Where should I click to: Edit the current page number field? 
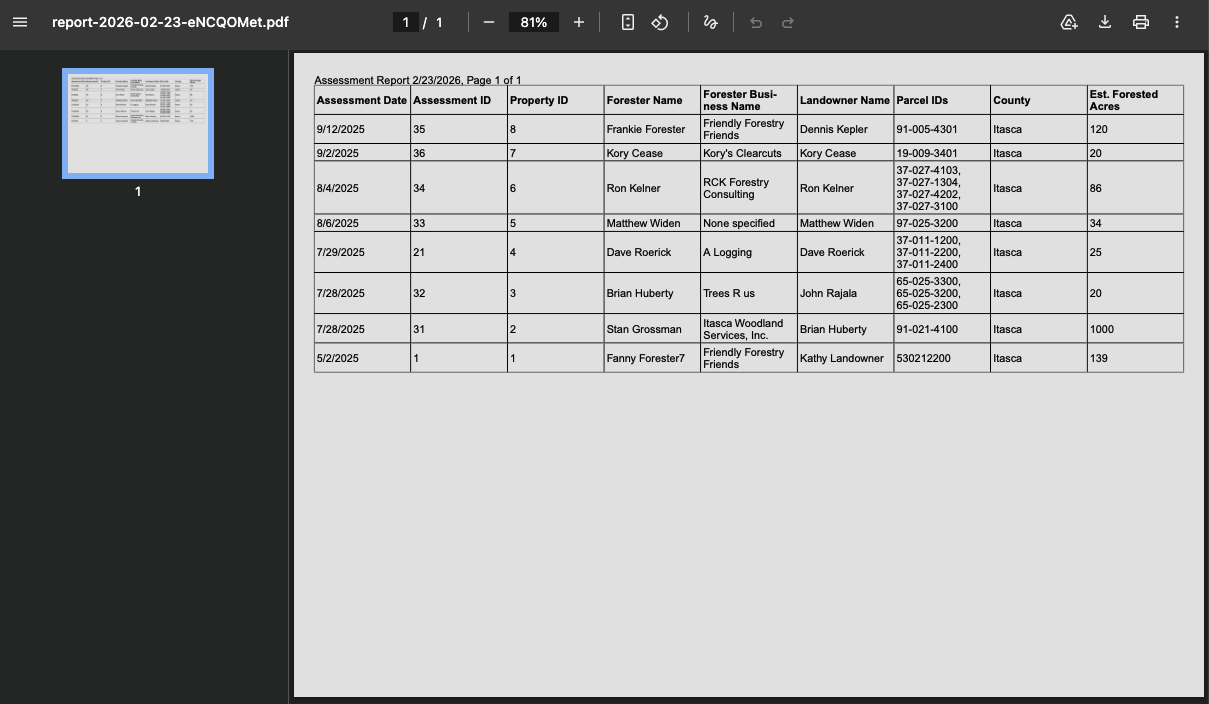coord(405,22)
